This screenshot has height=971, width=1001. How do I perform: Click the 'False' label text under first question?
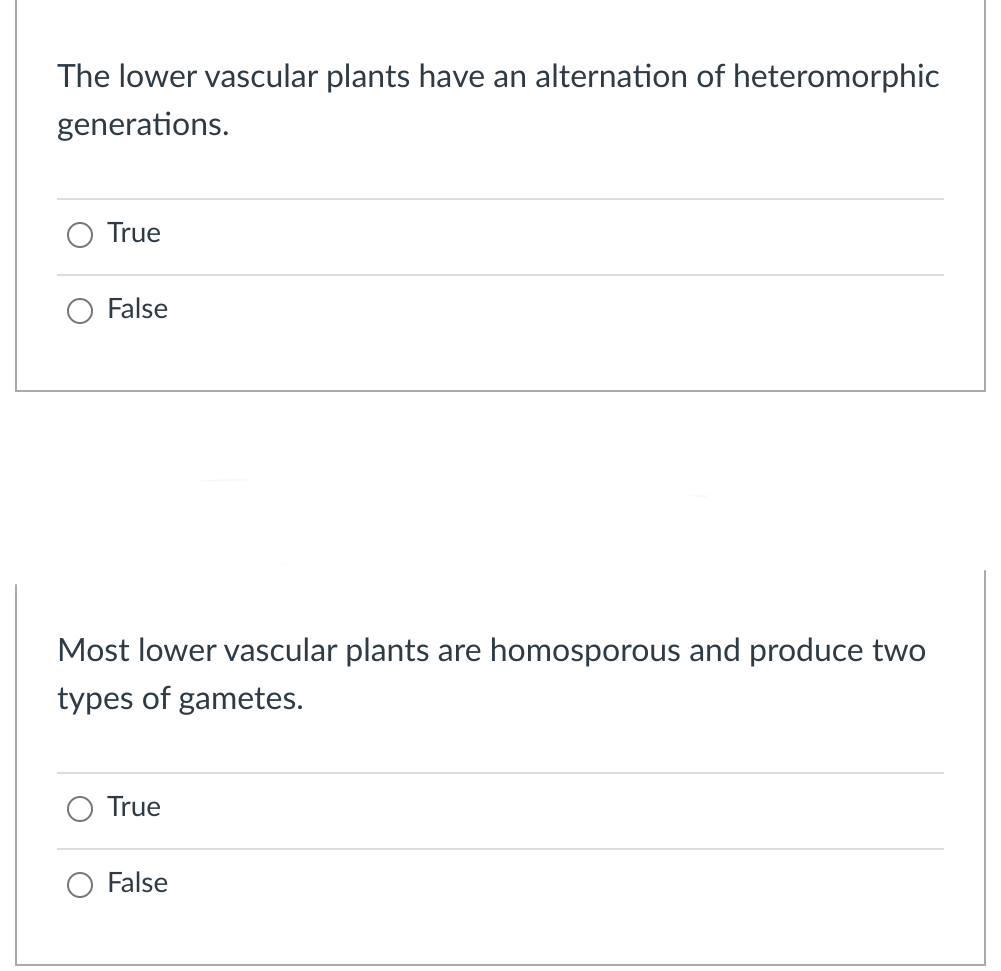tap(138, 309)
